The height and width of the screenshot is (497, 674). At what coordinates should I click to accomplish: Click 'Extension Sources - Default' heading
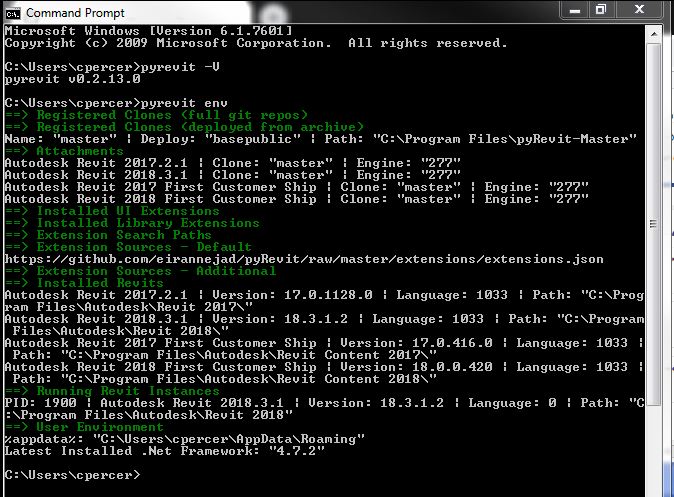(128, 248)
